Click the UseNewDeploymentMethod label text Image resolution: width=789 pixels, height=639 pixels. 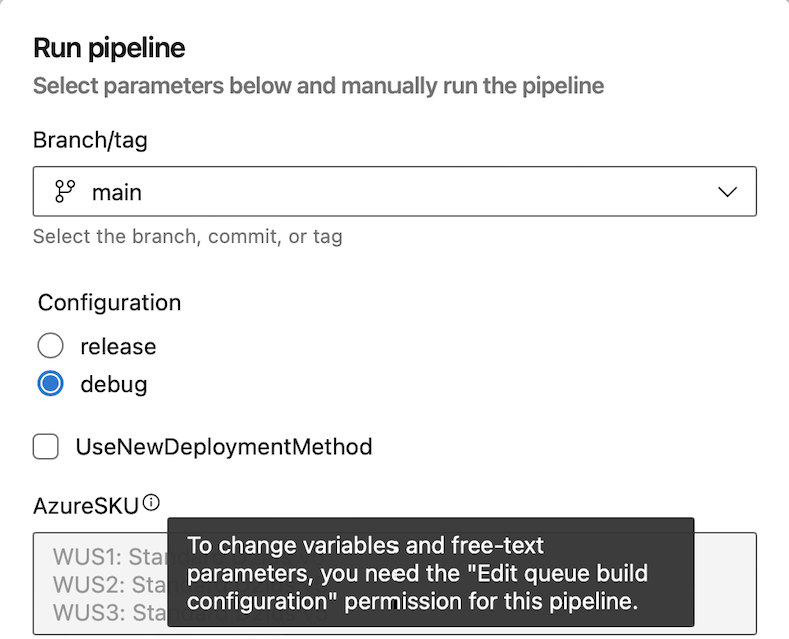click(224, 446)
